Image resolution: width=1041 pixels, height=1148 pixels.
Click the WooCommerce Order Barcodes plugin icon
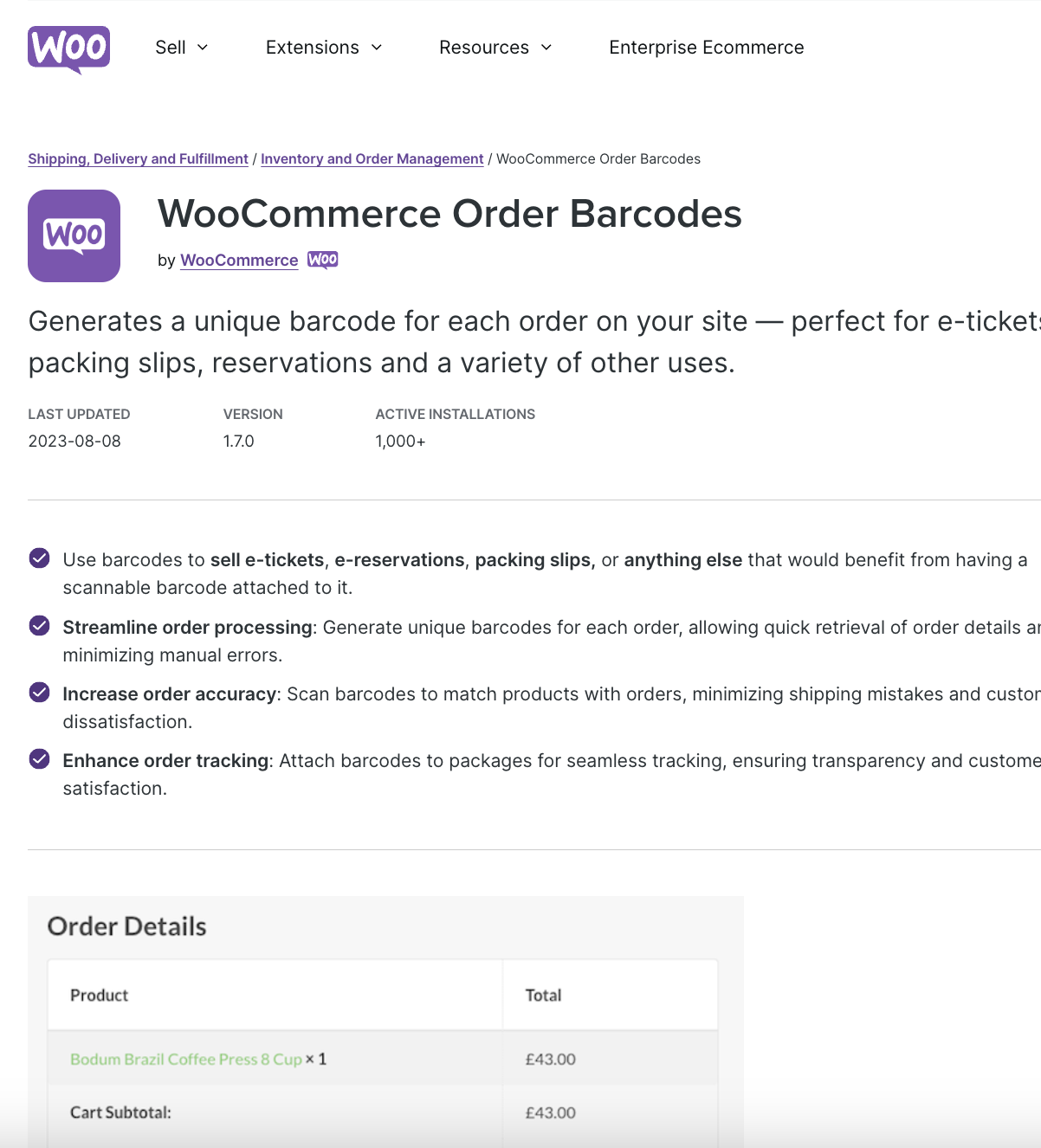(74, 235)
